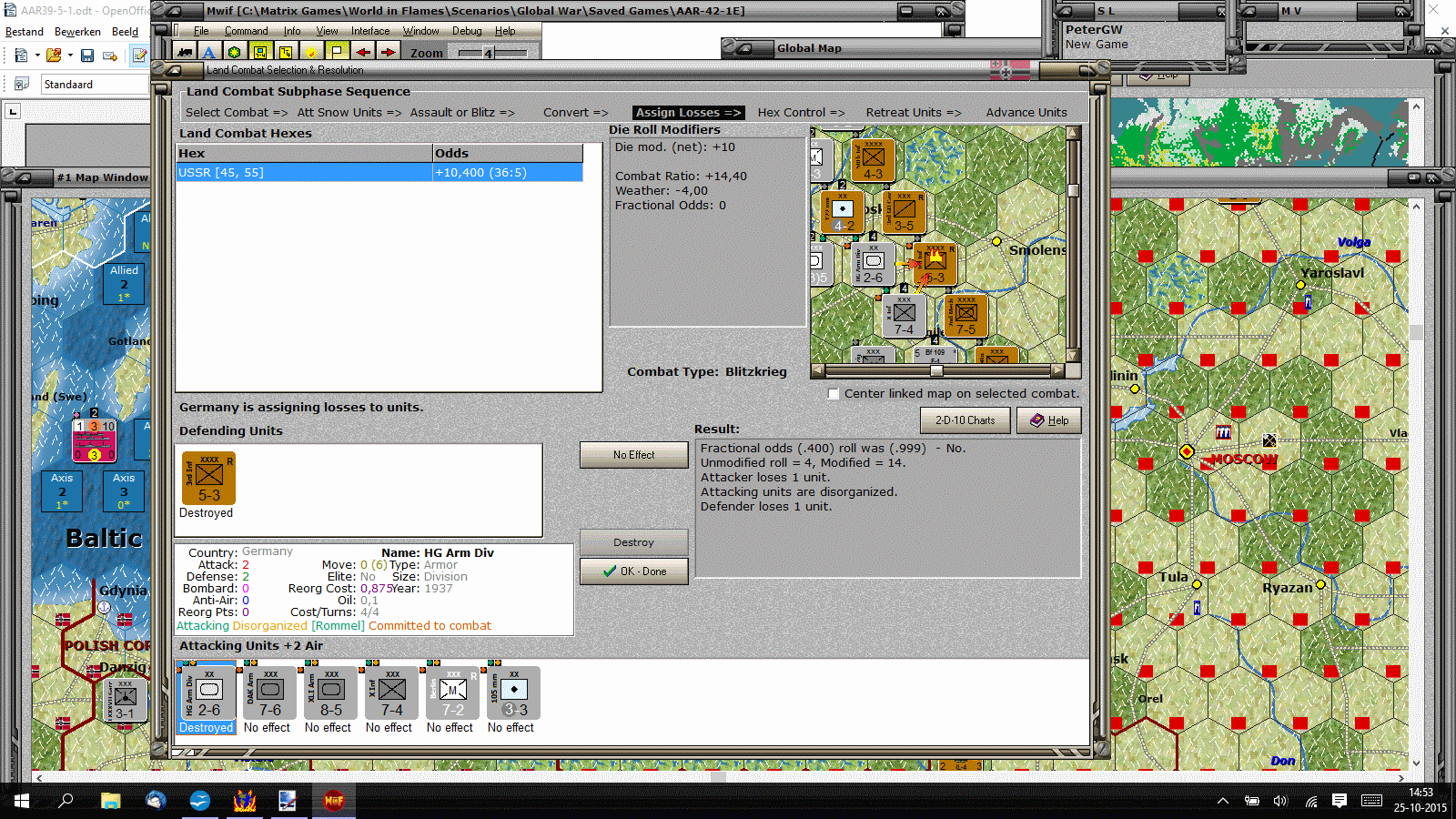Open the View menu in Mwif

[x=327, y=31]
